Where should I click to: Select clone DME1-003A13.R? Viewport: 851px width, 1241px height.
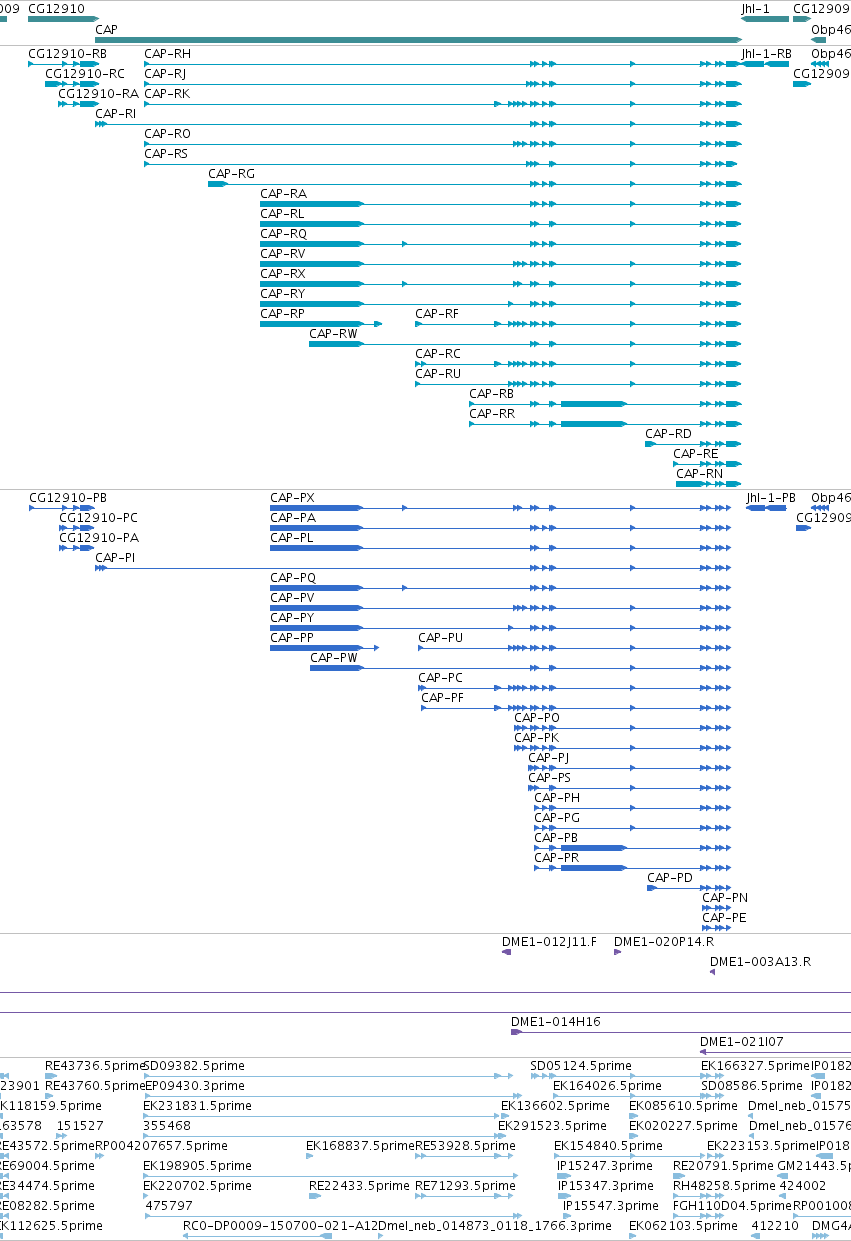[713, 972]
